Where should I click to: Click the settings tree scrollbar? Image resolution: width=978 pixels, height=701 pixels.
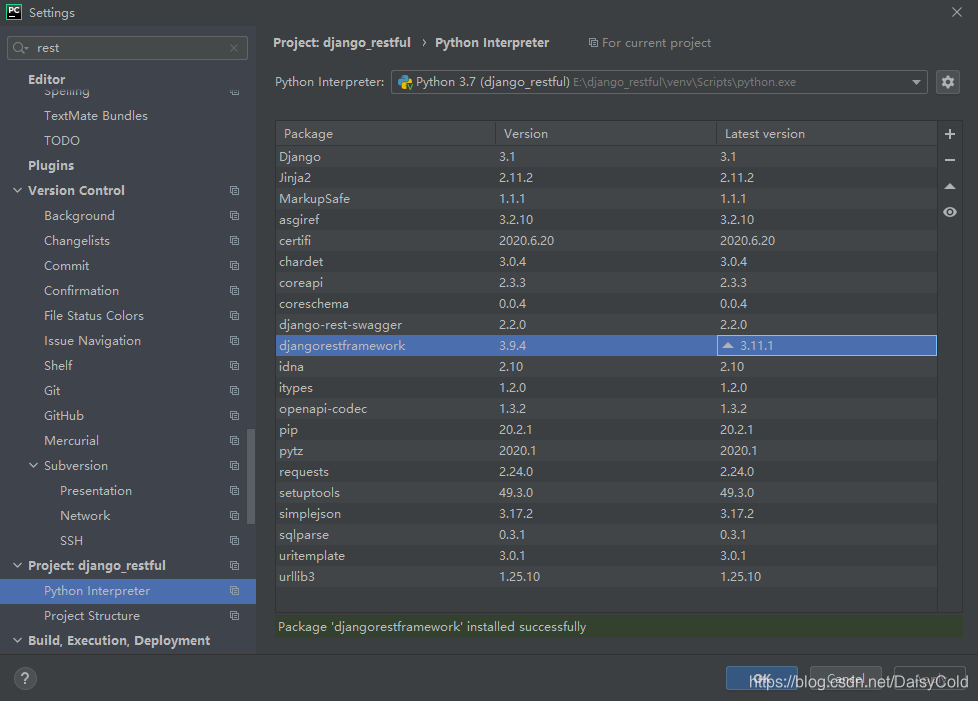click(251, 476)
